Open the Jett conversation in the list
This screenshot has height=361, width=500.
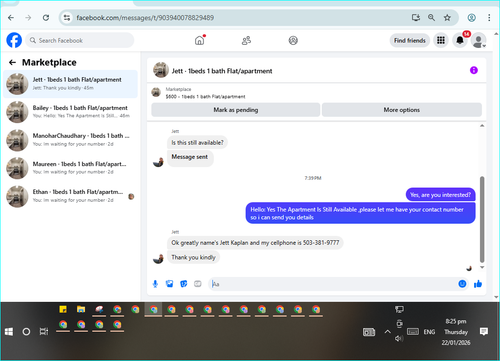point(70,84)
